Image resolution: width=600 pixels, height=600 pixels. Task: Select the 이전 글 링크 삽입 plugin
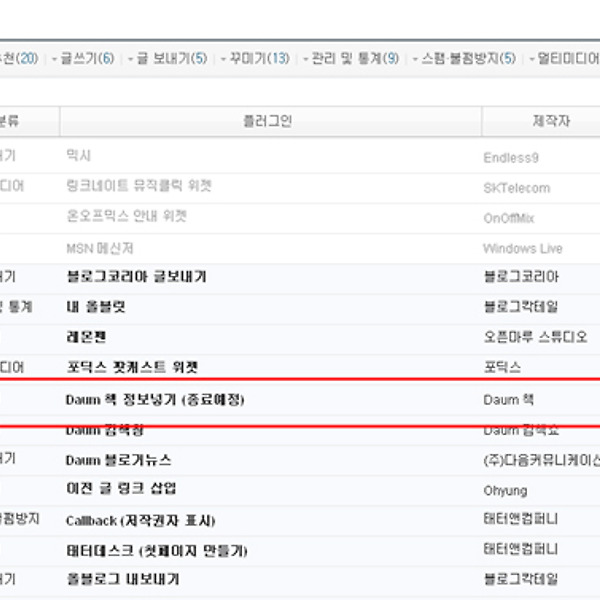[x=121, y=489]
